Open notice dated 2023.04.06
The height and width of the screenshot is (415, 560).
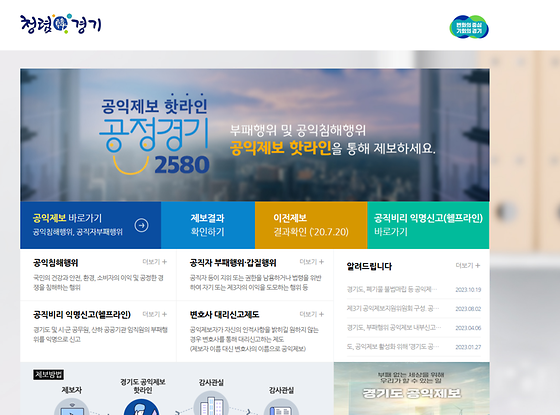(414, 328)
